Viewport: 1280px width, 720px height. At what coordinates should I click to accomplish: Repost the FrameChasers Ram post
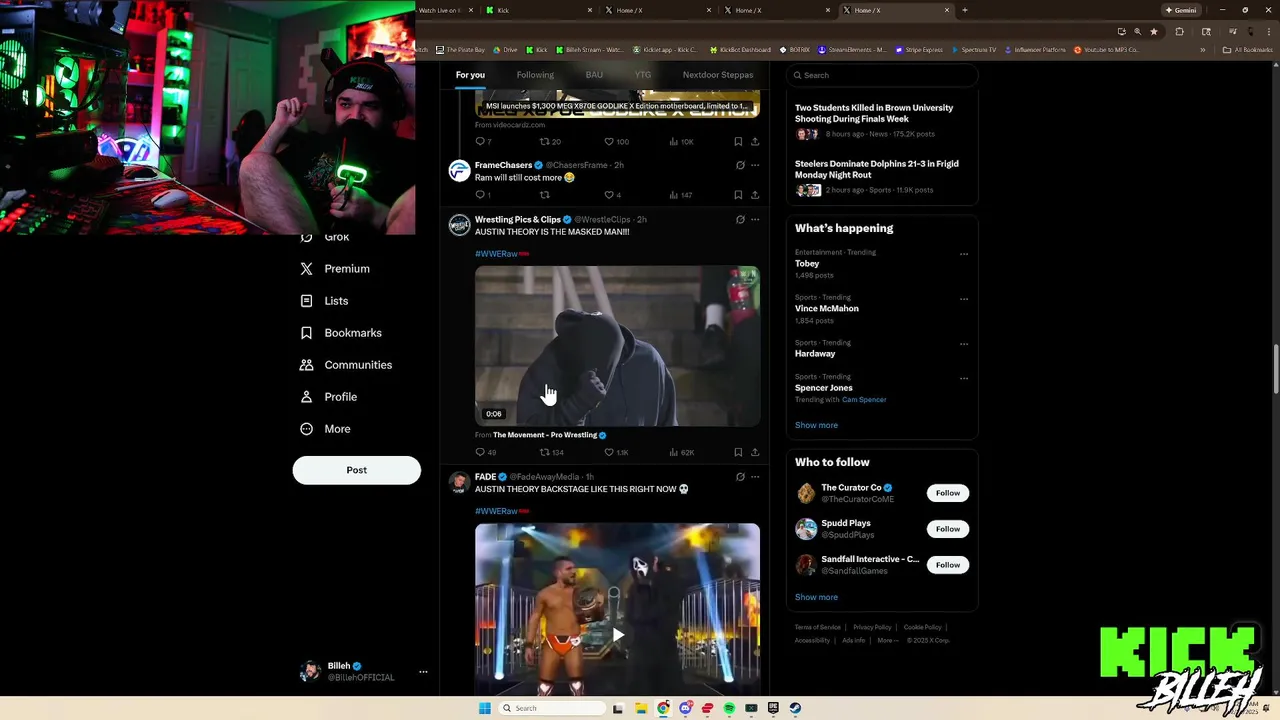pyautogui.click(x=545, y=195)
